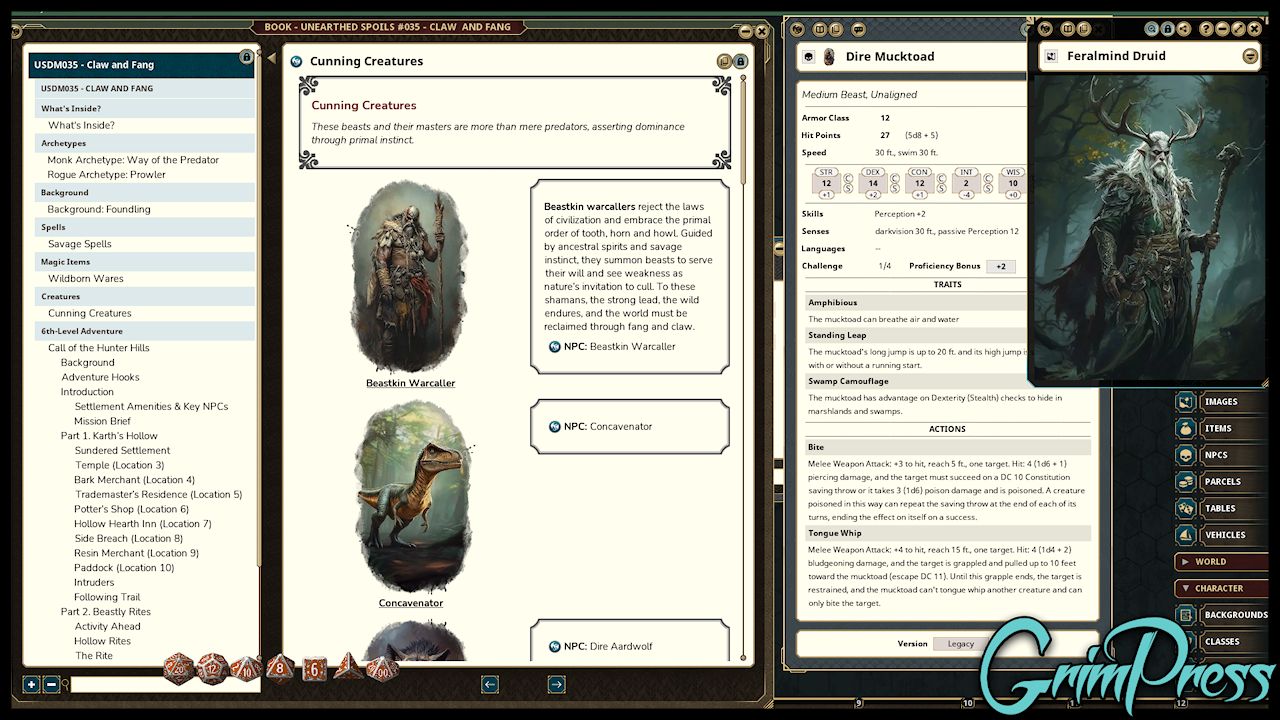Open help for Feralmind Druid window

click(x=1207, y=29)
